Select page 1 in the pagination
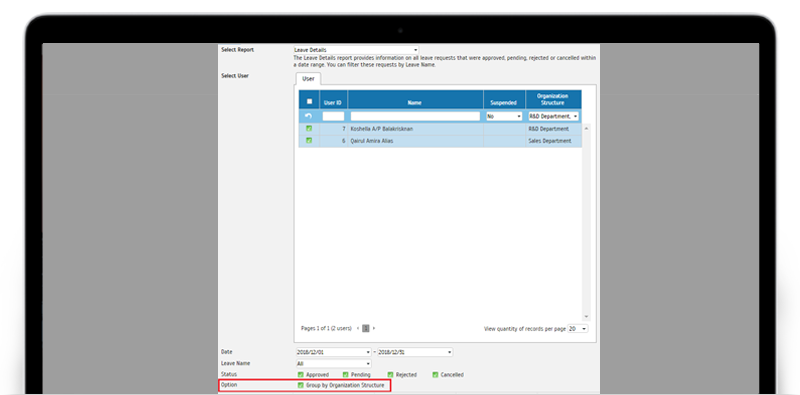 pyautogui.click(x=366, y=329)
